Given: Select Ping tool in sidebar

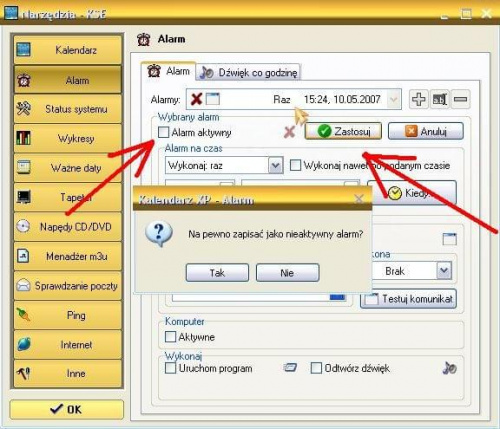Looking at the screenshot, I should coord(68,315).
